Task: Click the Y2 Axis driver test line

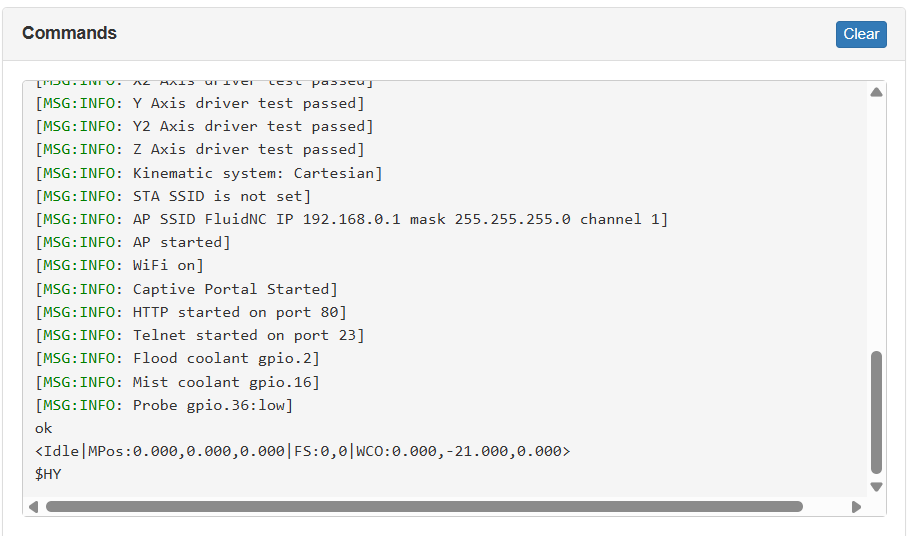Action: (204, 127)
